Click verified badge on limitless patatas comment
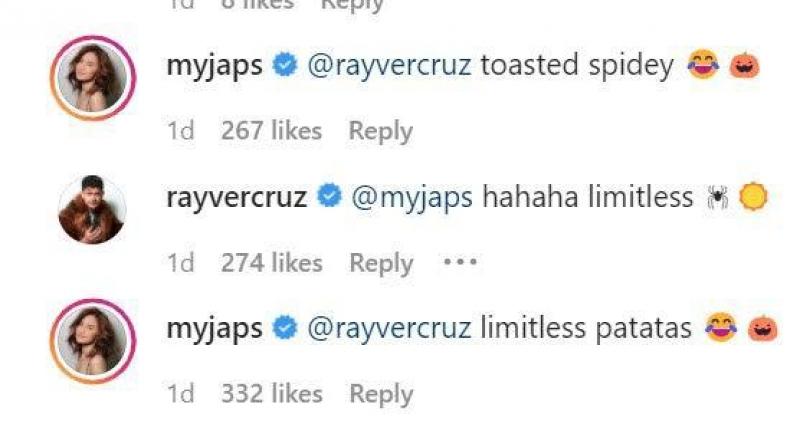 [285, 328]
